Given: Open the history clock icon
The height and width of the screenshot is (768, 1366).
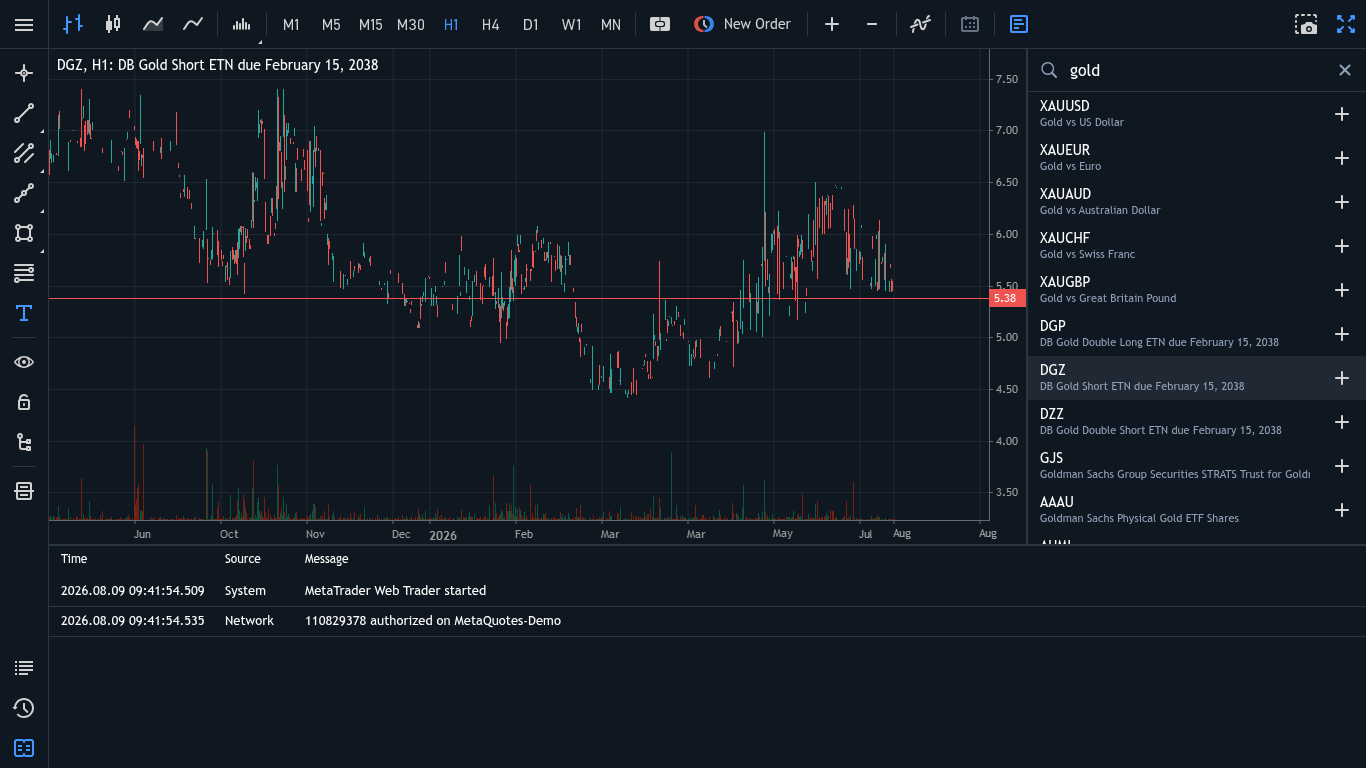Looking at the screenshot, I should coord(24,708).
